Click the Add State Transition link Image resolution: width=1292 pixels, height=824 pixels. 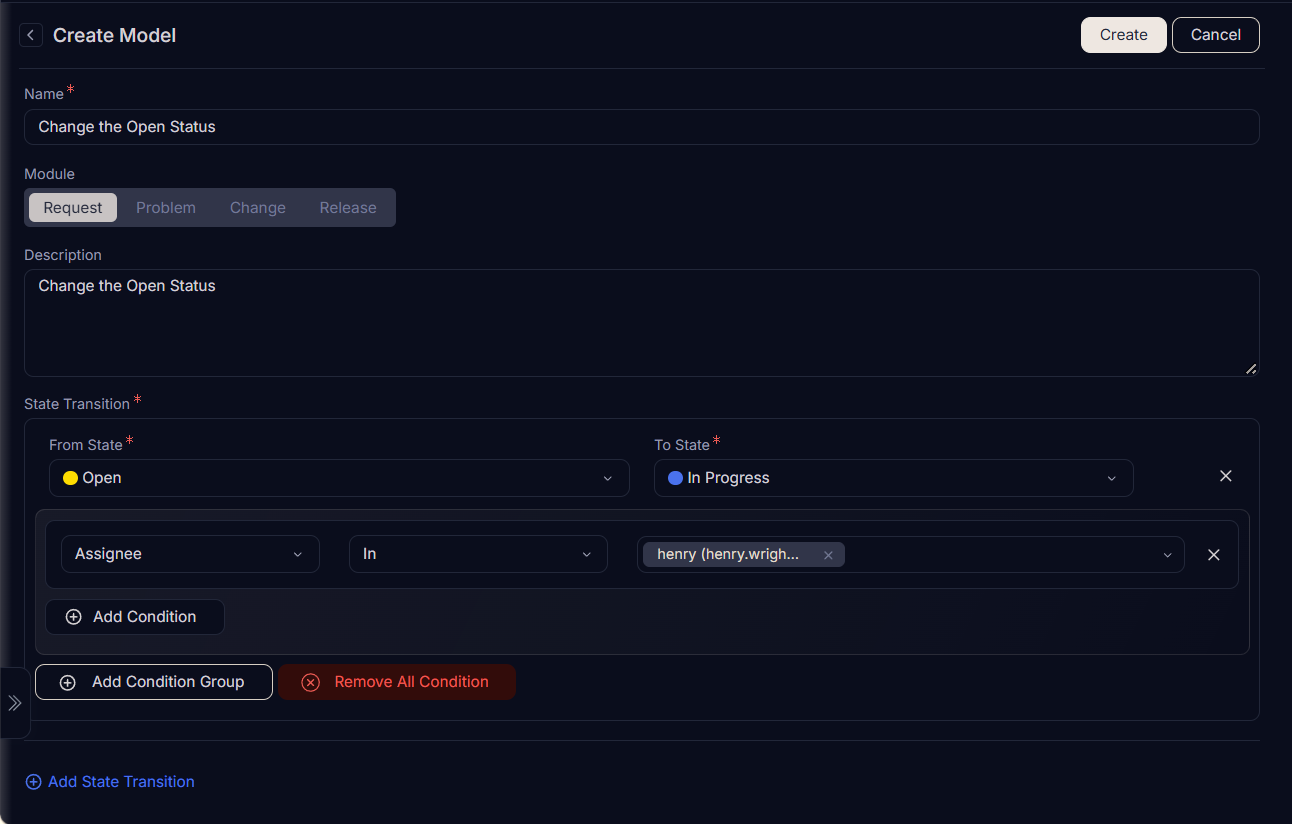click(110, 782)
